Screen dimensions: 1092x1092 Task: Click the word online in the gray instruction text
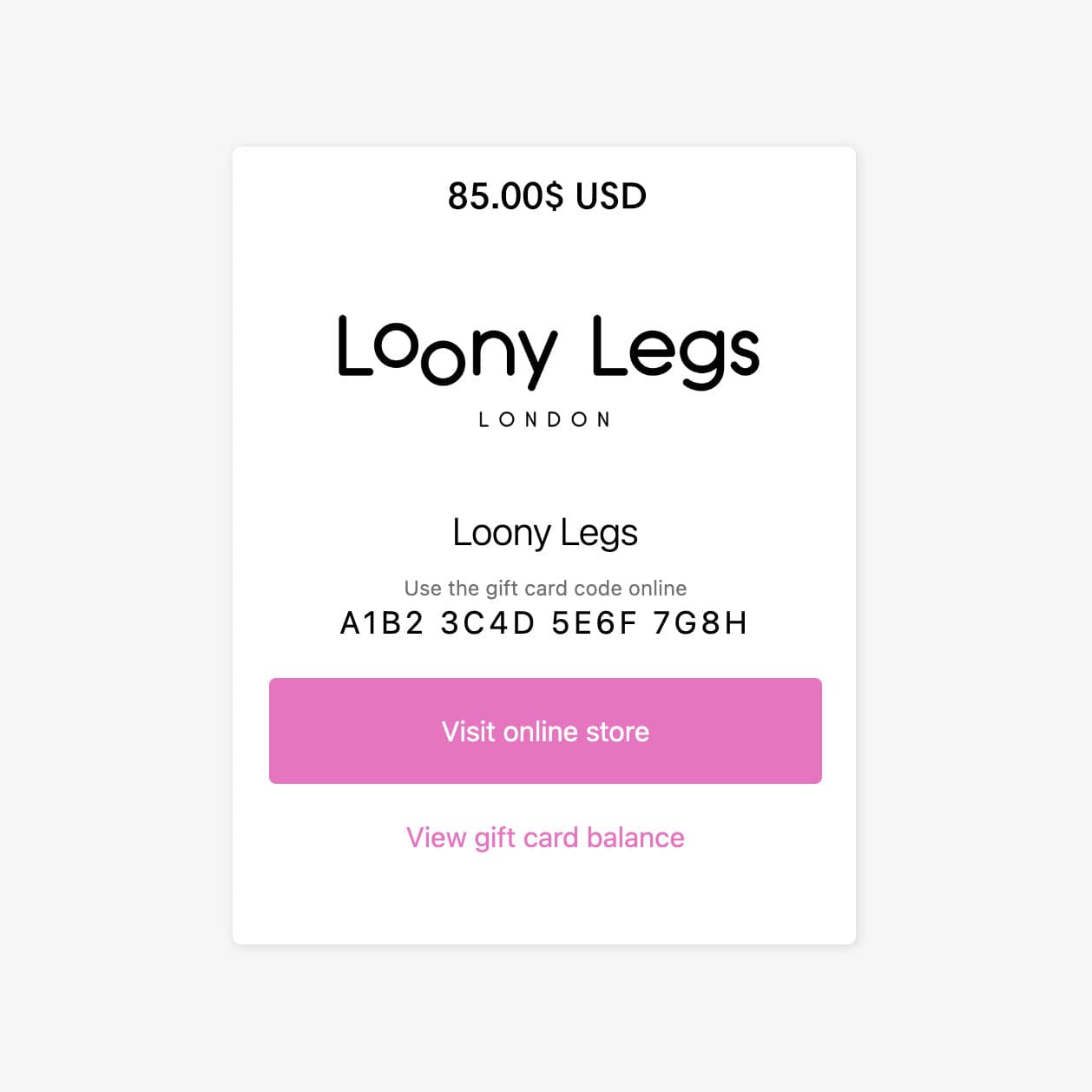pyautogui.click(x=657, y=589)
